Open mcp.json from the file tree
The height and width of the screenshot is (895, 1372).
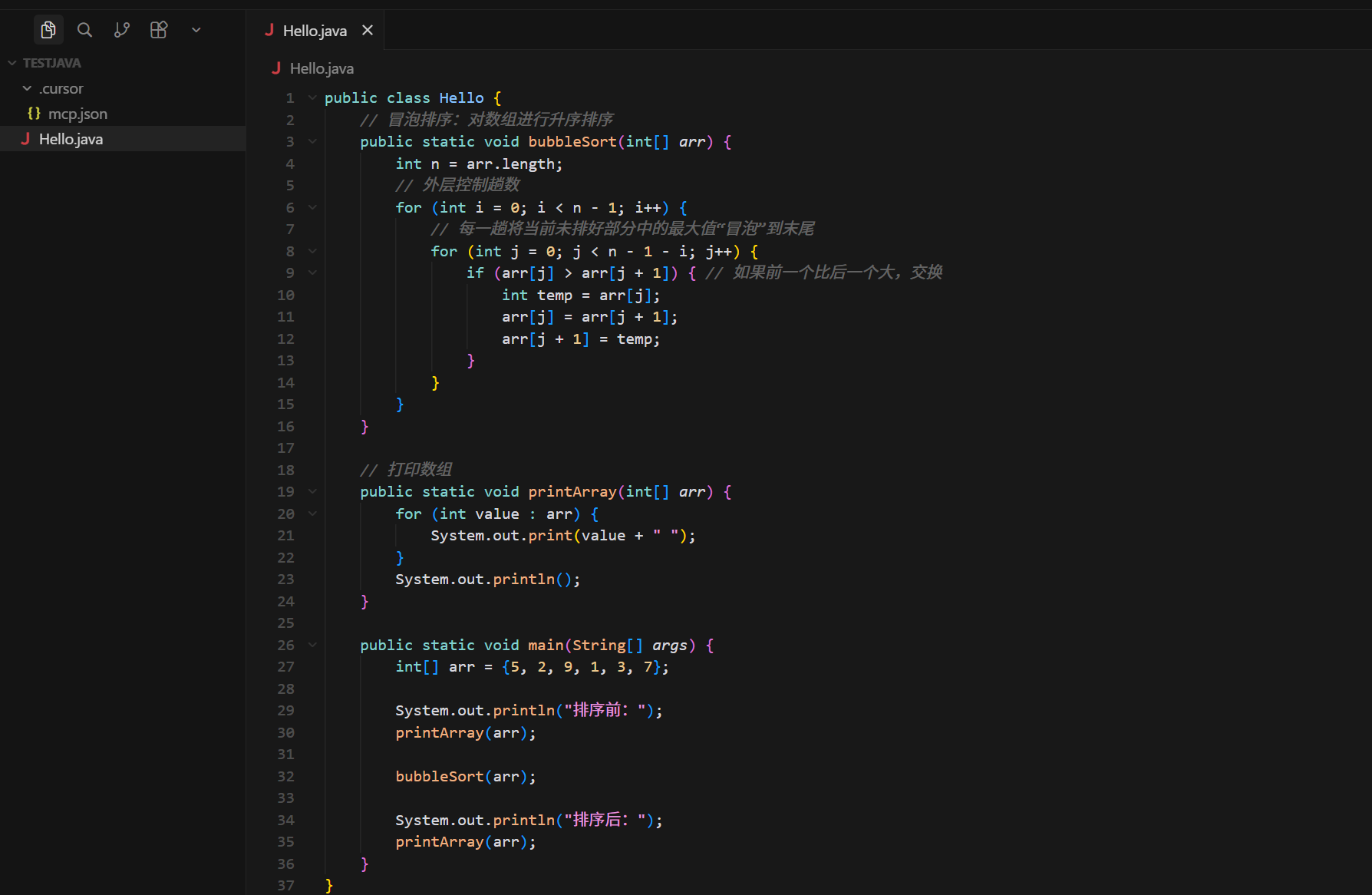pos(77,114)
